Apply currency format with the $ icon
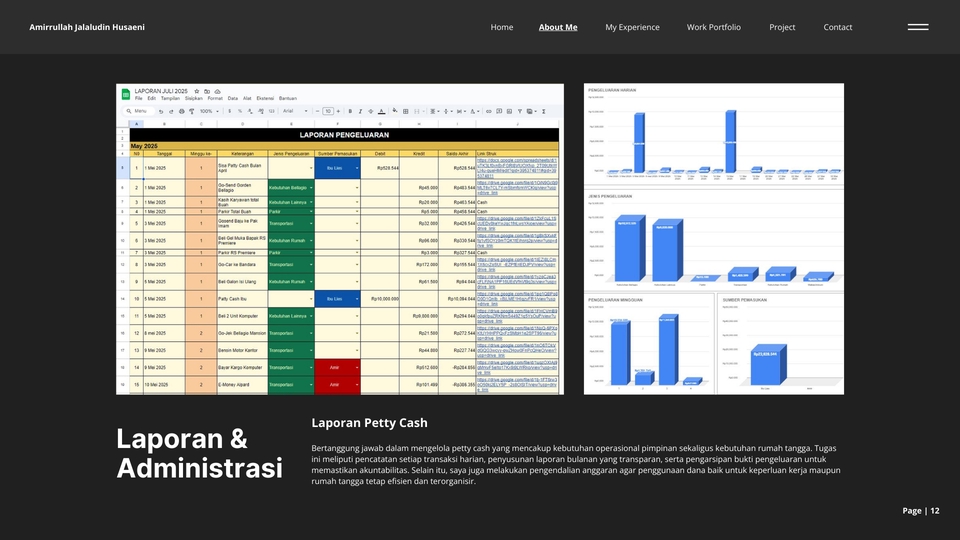This screenshot has width=960, height=540. click(x=230, y=111)
